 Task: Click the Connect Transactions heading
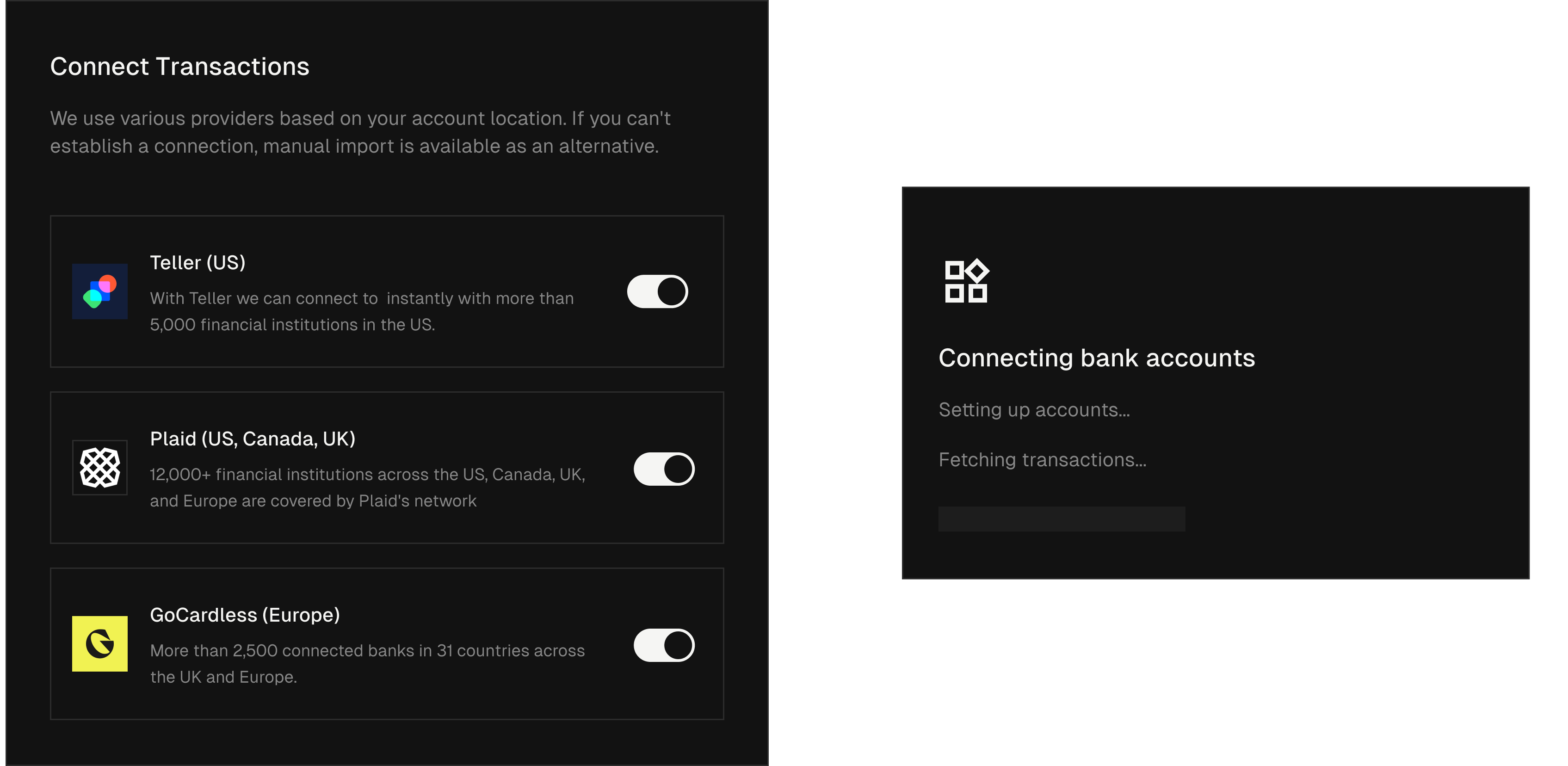point(179,66)
